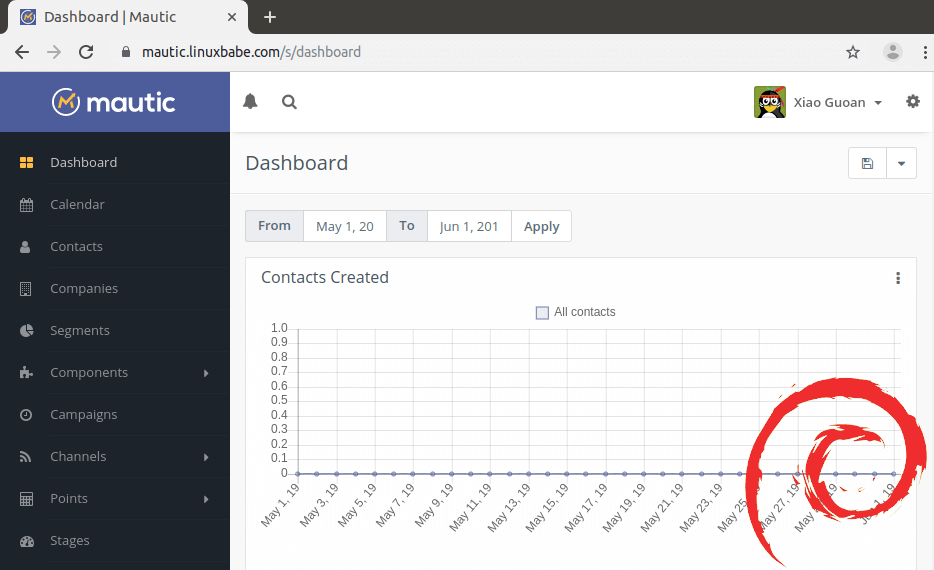Click the save dashboard floppy icon
This screenshot has height=570, width=934.
tap(867, 163)
